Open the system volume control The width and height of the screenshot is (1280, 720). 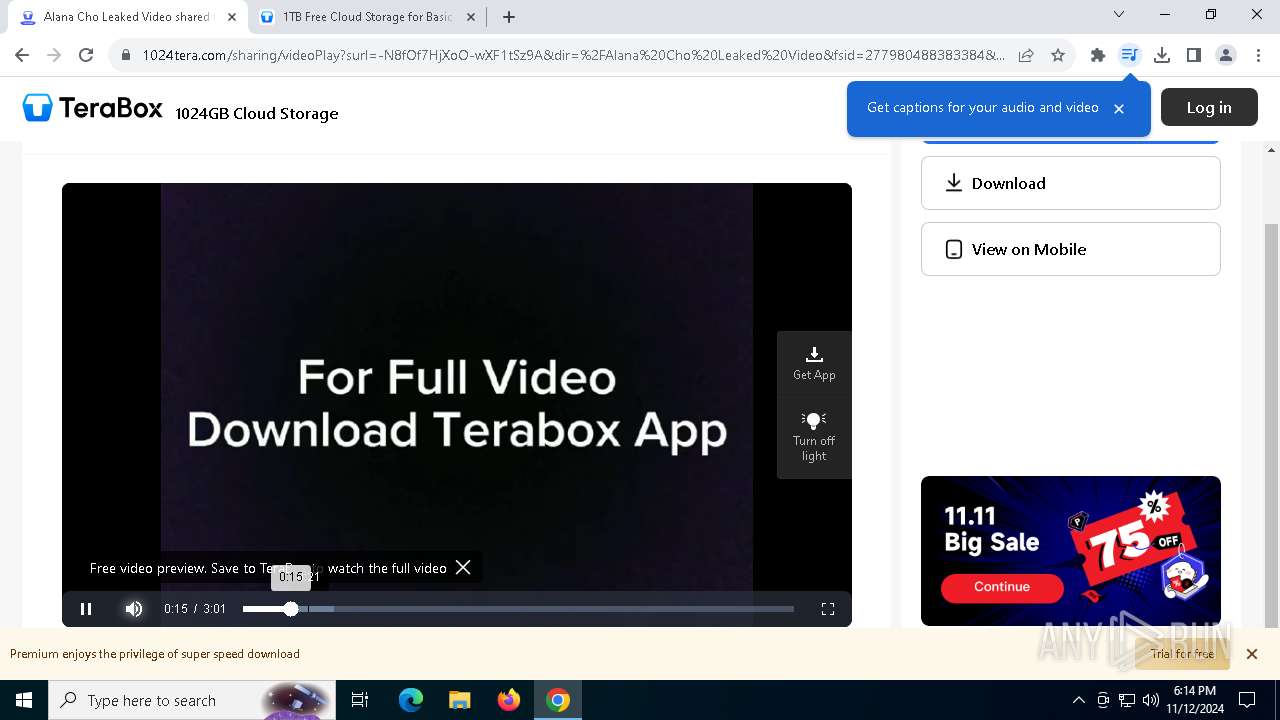point(1151,700)
